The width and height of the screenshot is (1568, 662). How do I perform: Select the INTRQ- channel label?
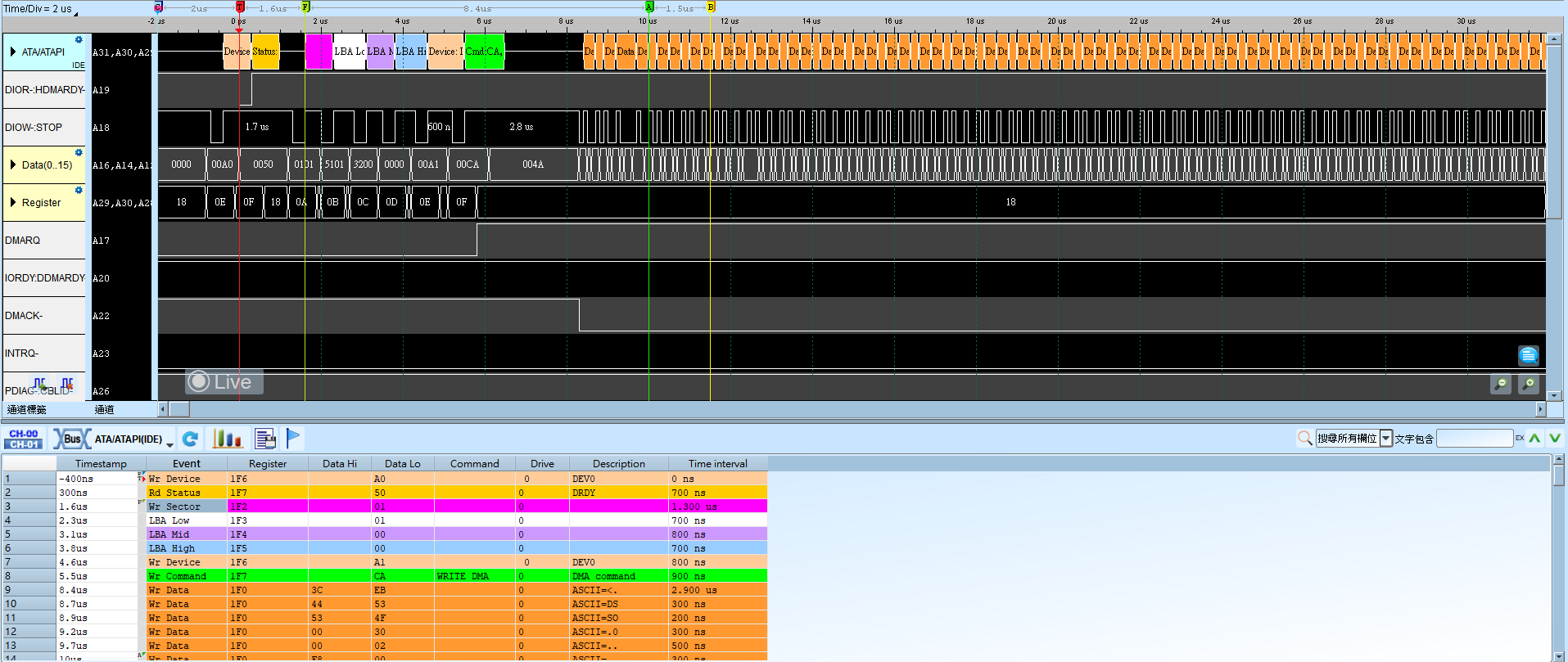(x=44, y=353)
